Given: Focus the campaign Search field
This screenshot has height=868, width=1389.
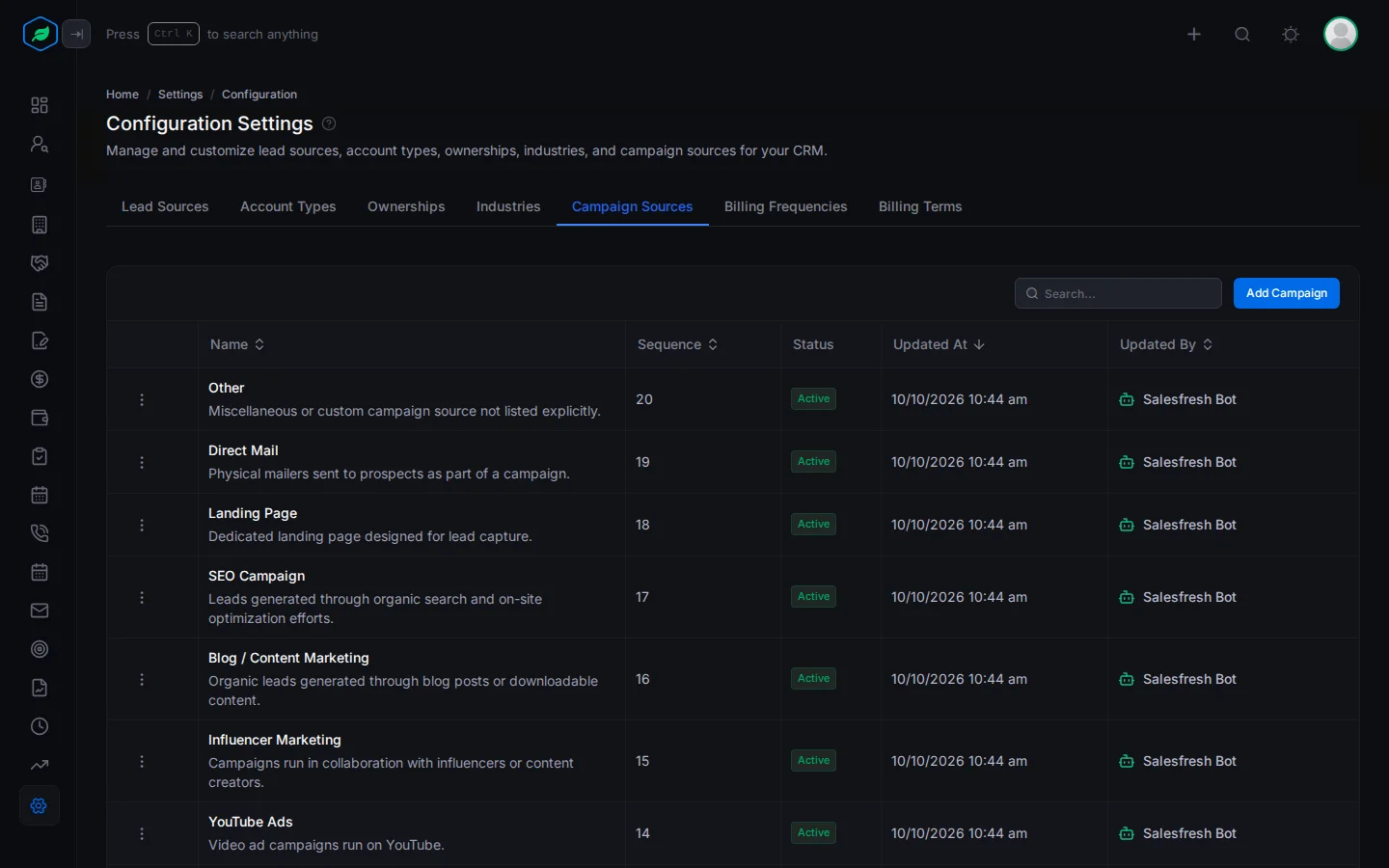Looking at the screenshot, I should click(x=1118, y=293).
